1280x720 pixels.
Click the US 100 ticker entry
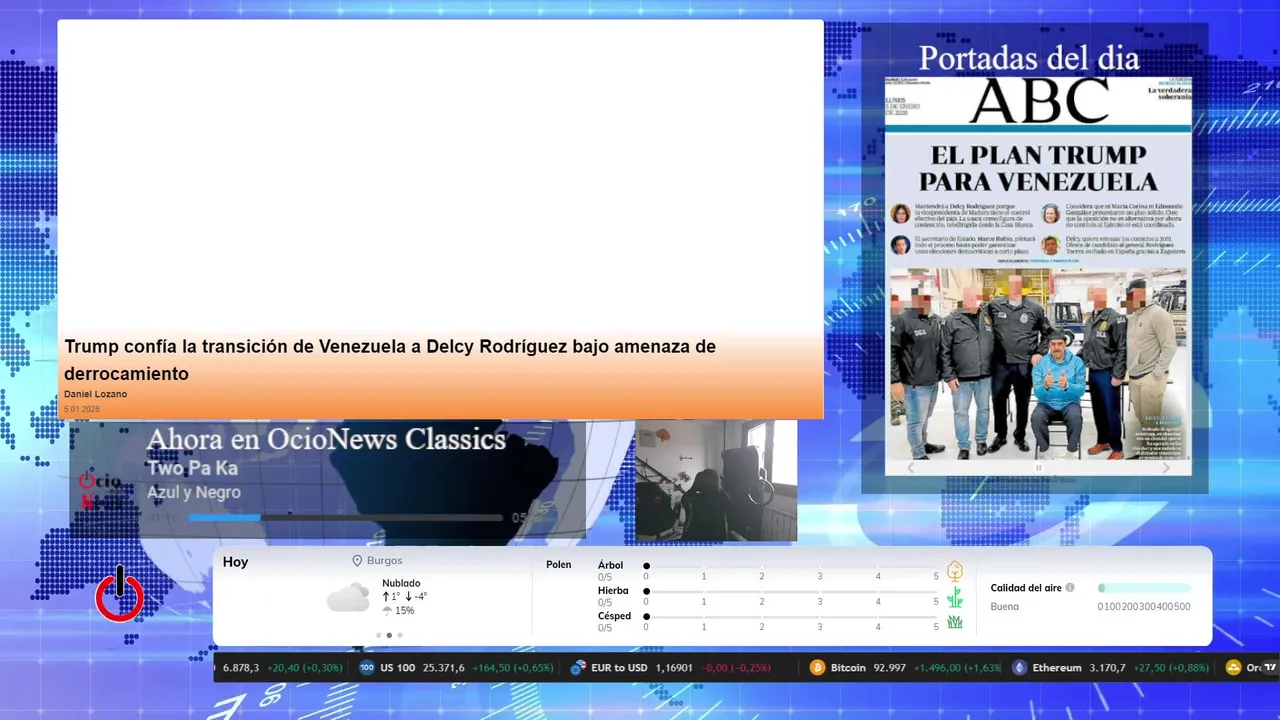coord(455,667)
